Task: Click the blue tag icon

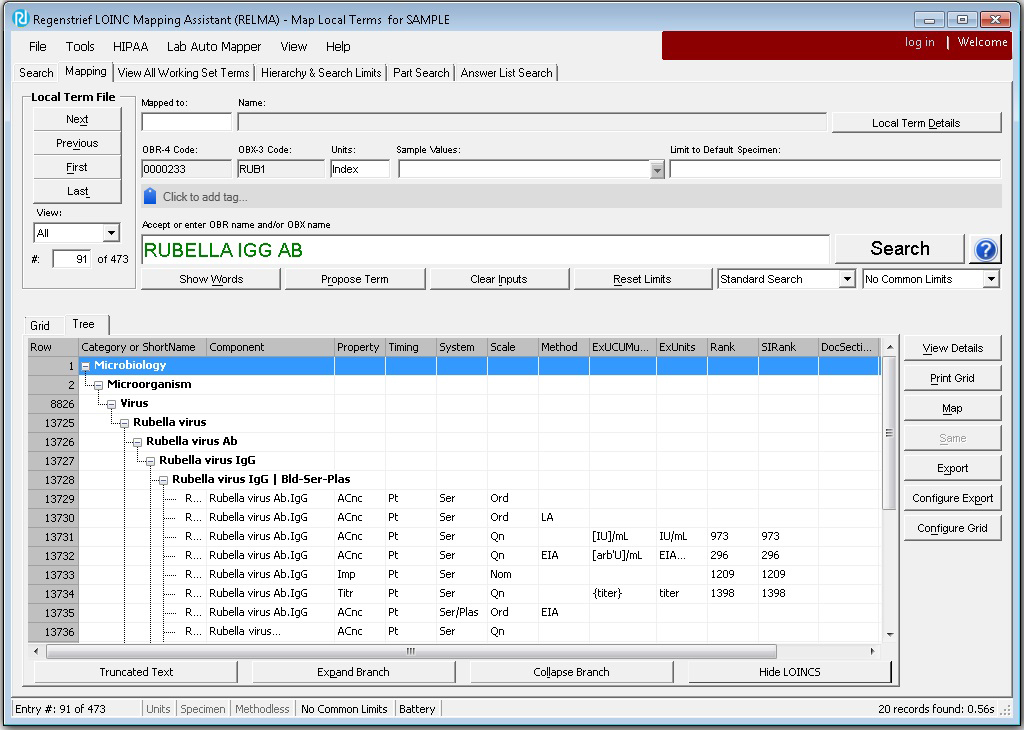Action: (150, 196)
